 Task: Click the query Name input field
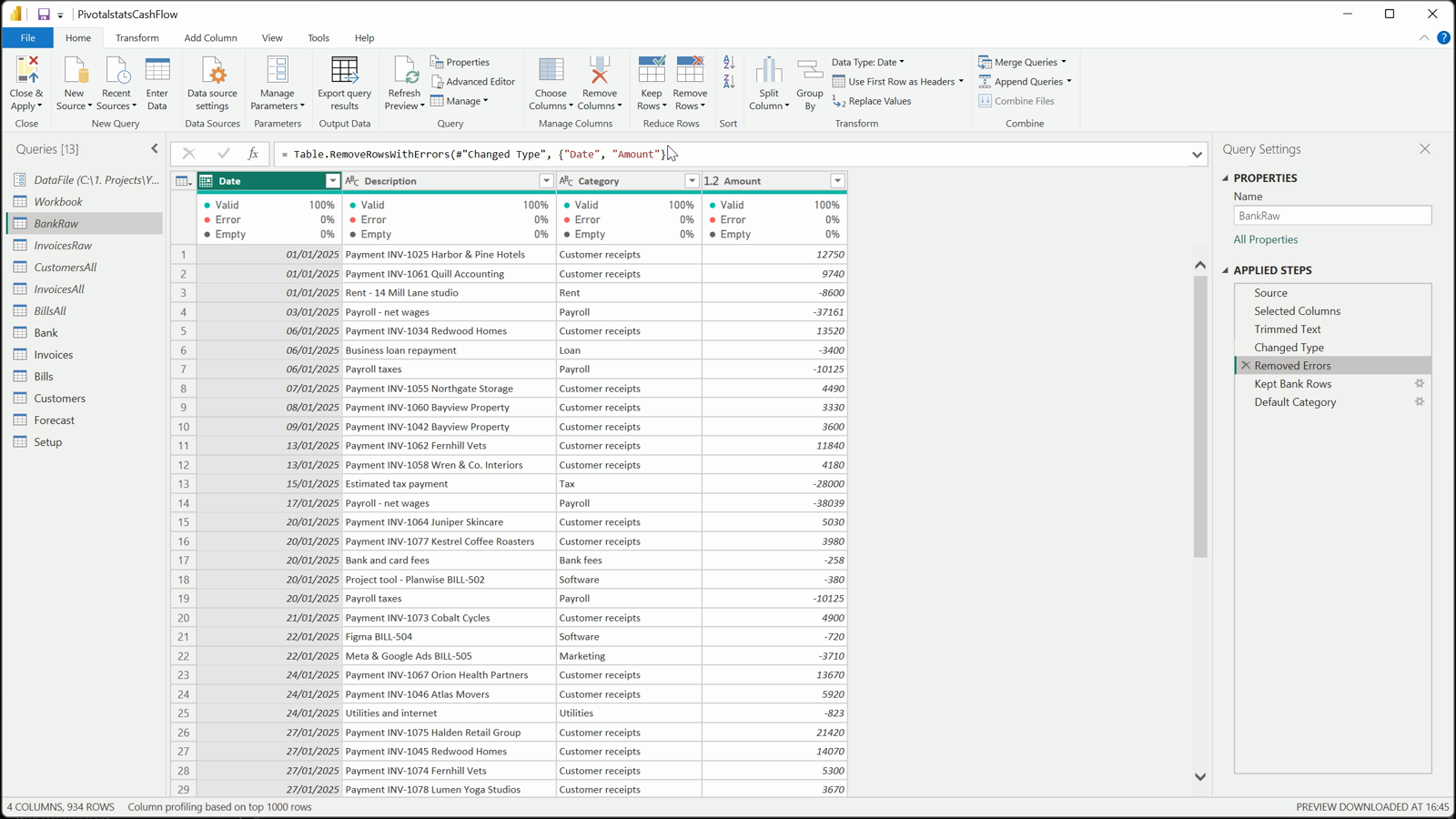click(1332, 216)
